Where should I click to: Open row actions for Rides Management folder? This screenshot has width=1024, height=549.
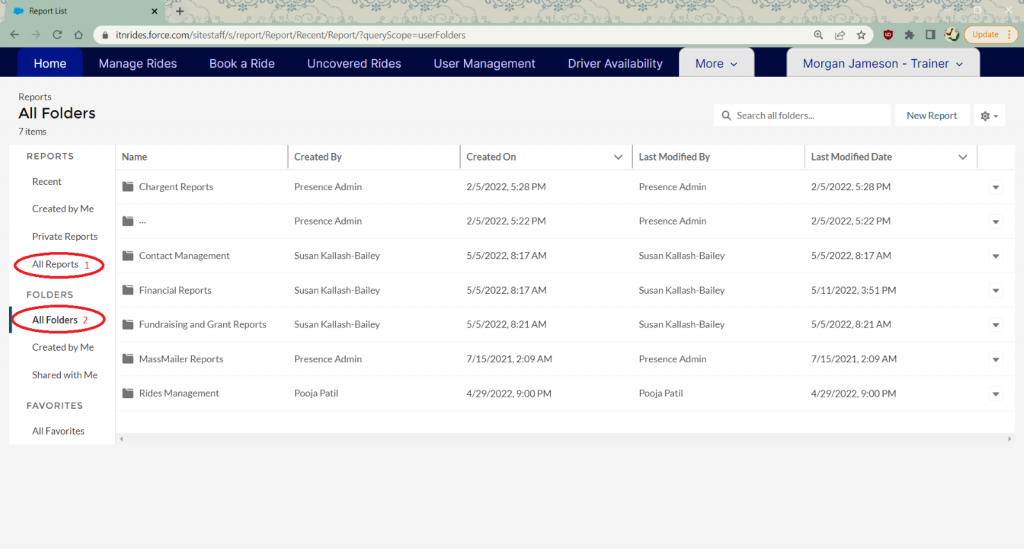click(995, 394)
